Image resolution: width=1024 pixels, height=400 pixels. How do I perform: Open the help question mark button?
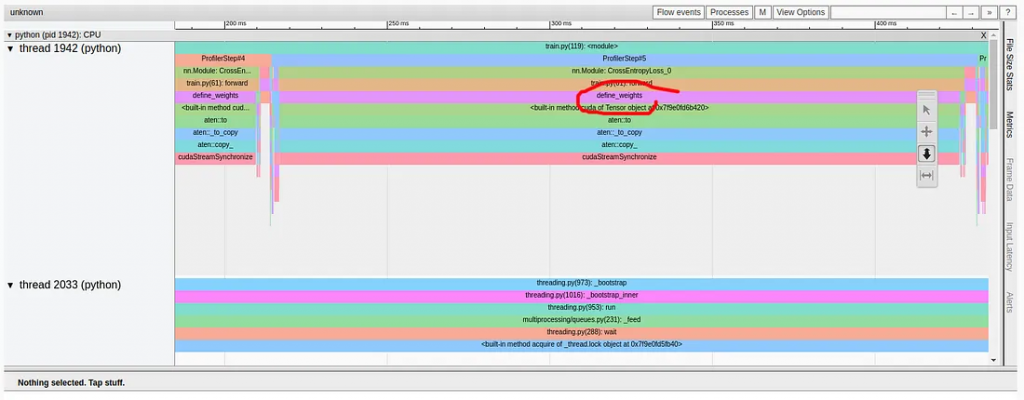coord(1005,12)
